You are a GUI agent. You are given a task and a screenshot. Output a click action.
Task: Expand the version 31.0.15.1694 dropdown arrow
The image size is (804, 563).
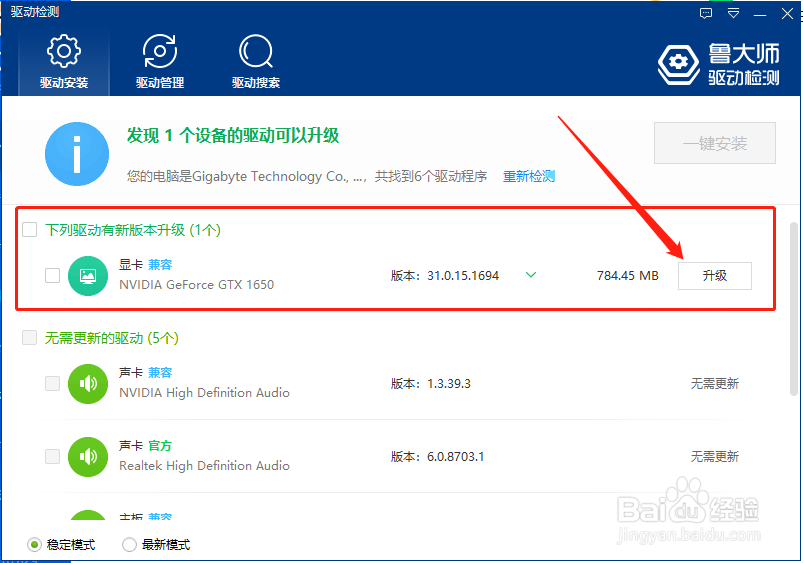(531, 275)
